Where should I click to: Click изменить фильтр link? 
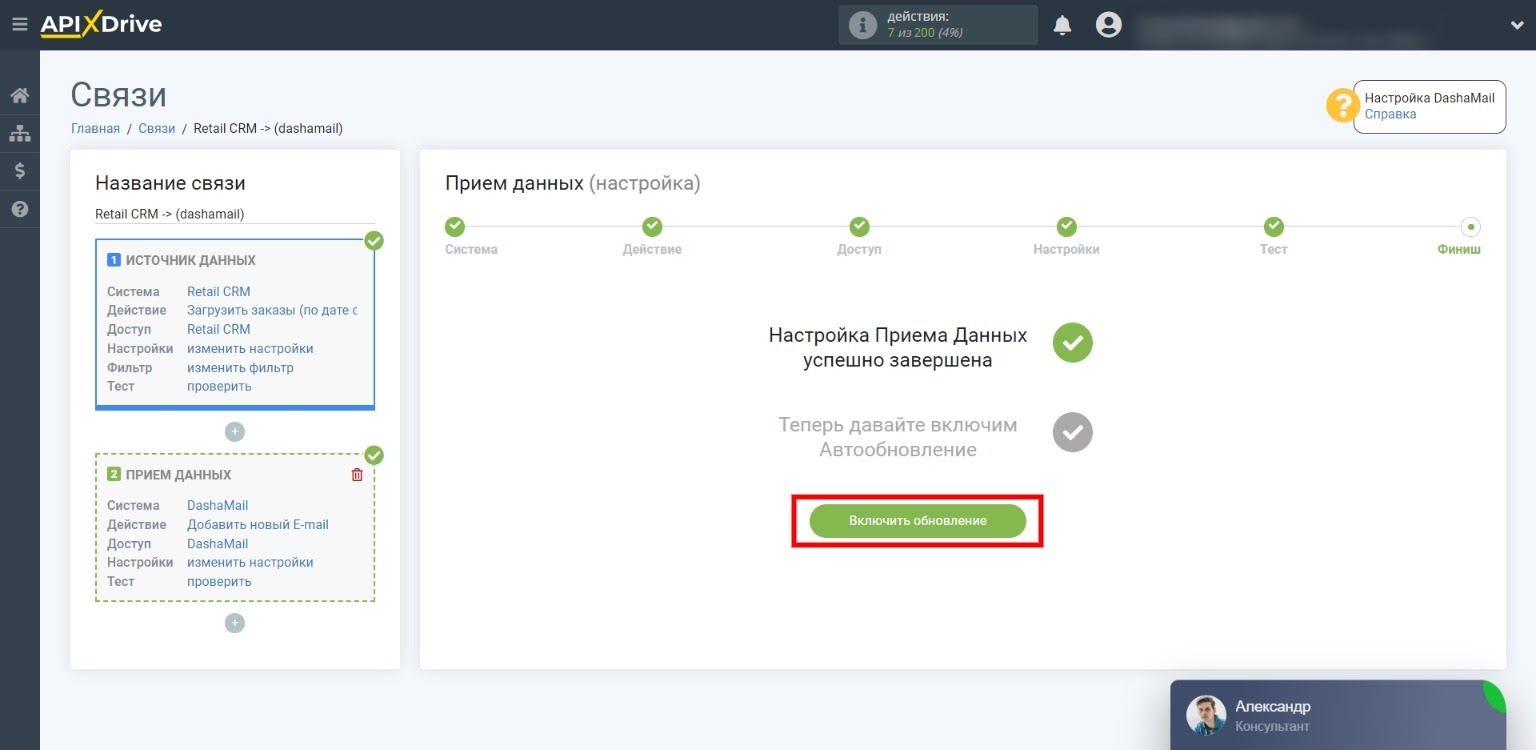pyautogui.click(x=240, y=367)
